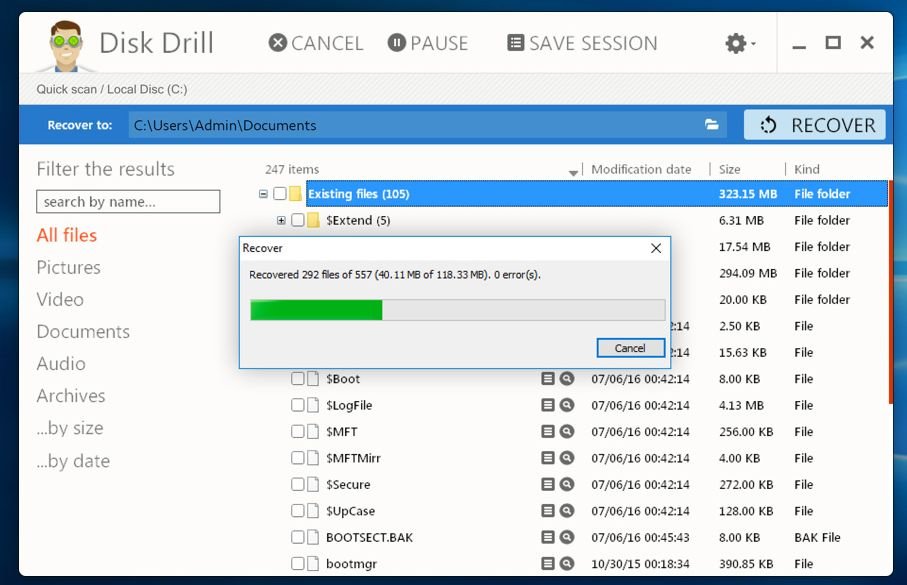Click the RECOVER button
The height and width of the screenshot is (585, 907).
point(814,125)
